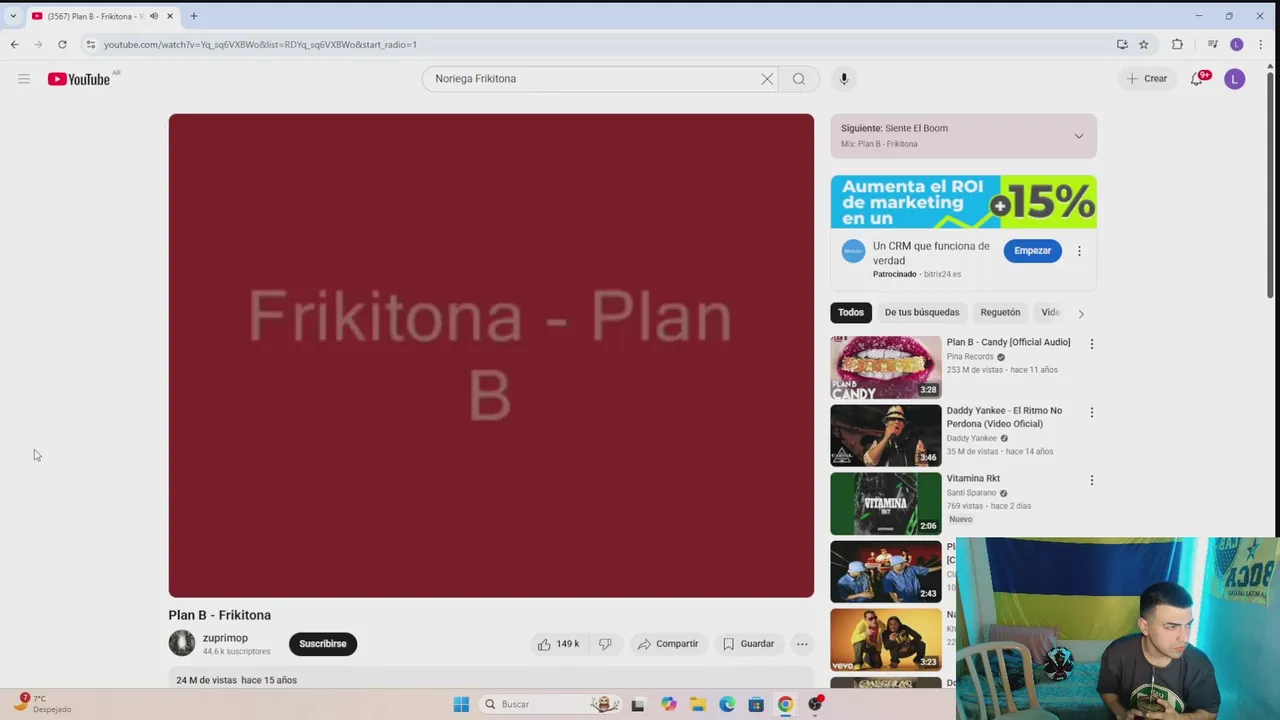This screenshot has height=720, width=1280.
Task: Open the YouTube guide hamburger menu
Action: tap(24, 79)
